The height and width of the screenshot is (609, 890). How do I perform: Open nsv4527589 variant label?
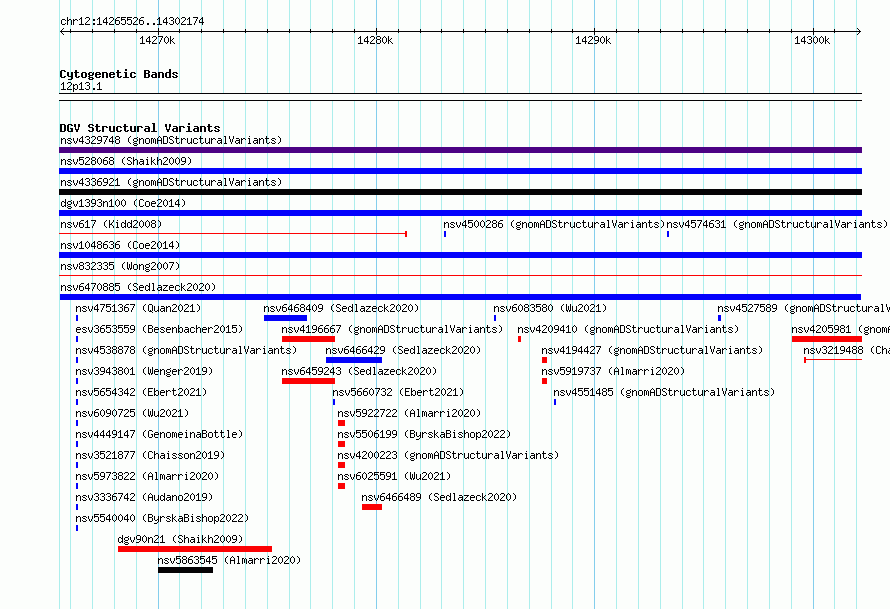[803, 308]
